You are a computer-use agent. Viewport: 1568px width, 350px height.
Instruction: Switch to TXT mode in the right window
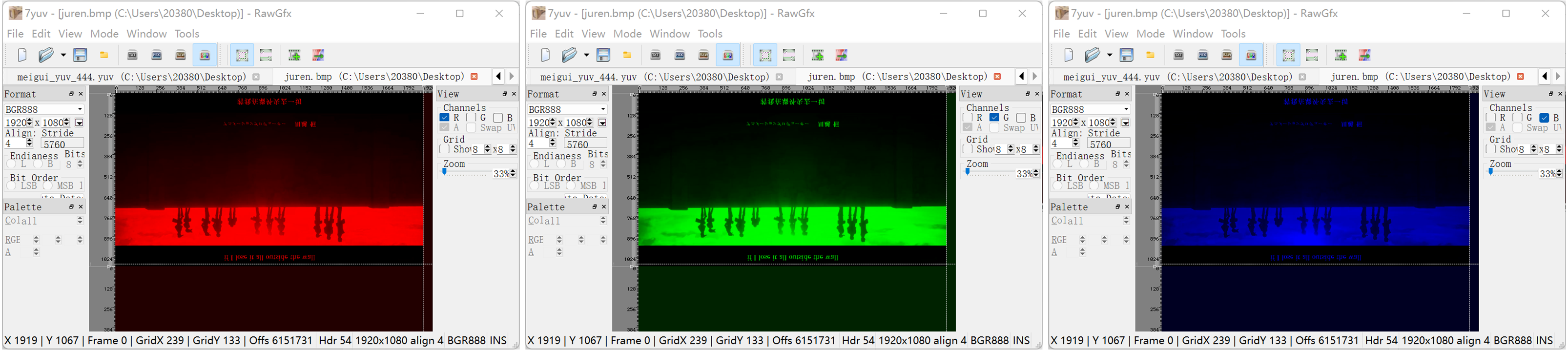1178,55
